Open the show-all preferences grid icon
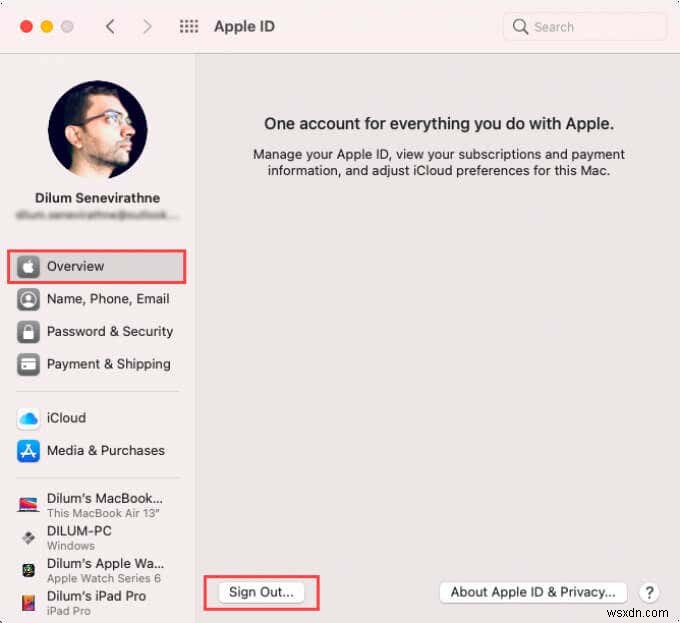Image resolution: width=680 pixels, height=623 pixels. click(x=189, y=26)
